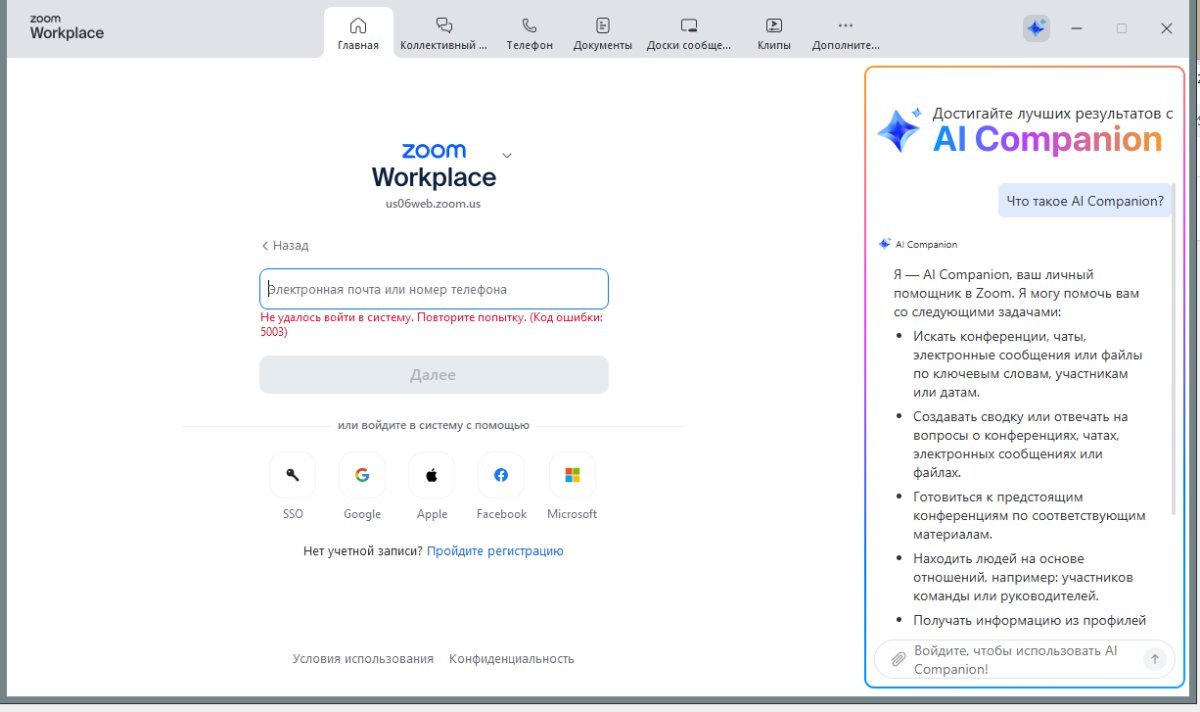Screen dimensions: 1200x712
Task: Open the Пройдите регистрацию sign-up link
Action: [495, 551]
